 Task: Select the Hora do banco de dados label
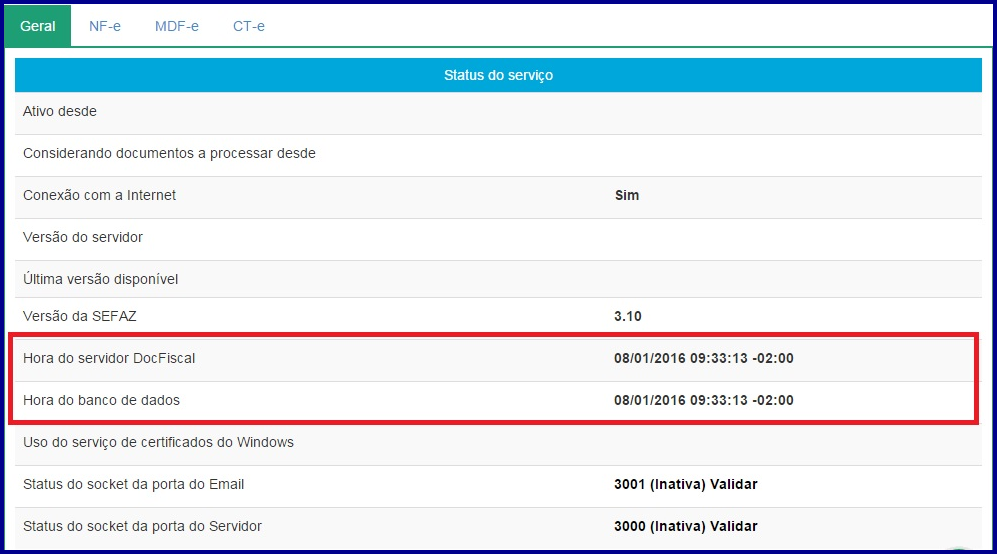tap(101, 400)
